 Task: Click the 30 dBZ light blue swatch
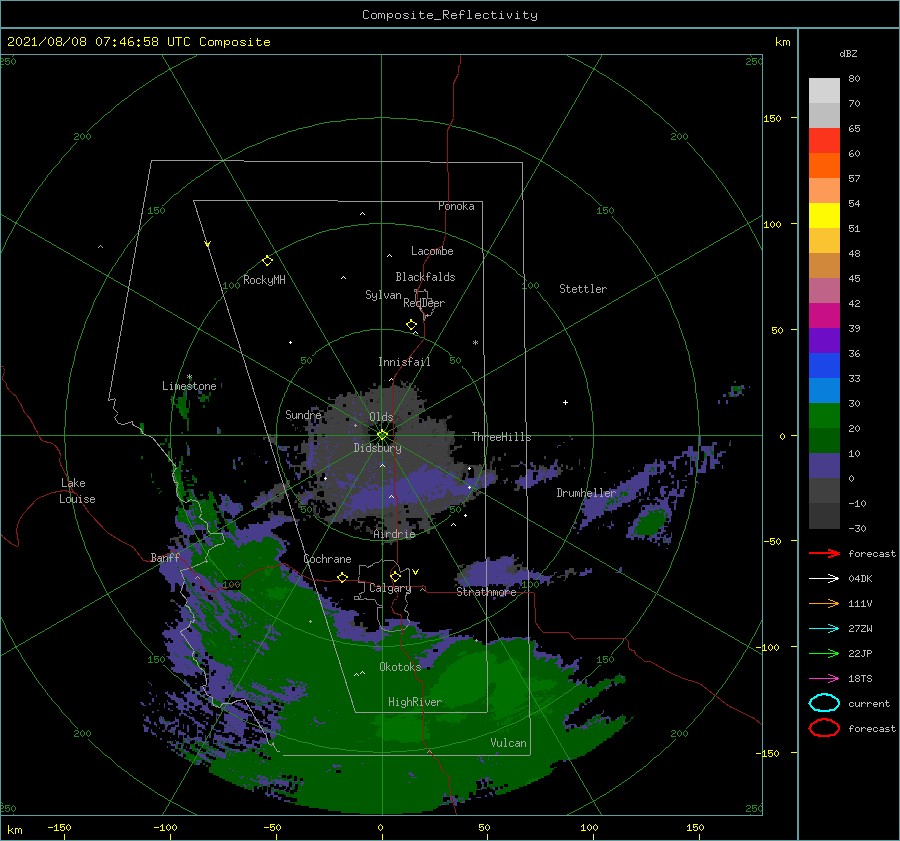(x=824, y=390)
